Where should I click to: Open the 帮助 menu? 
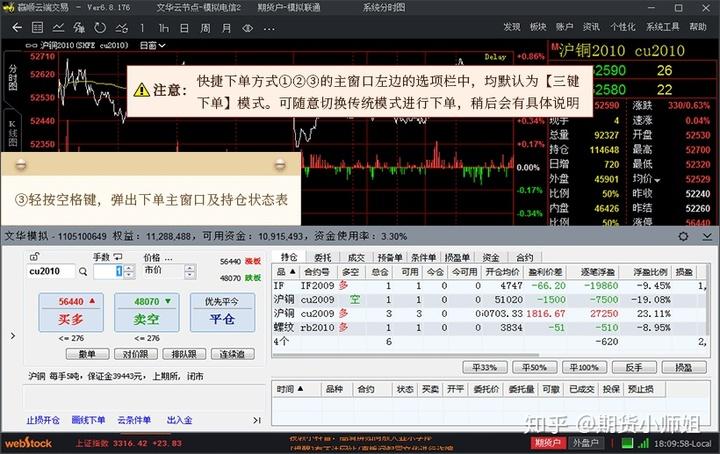[698, 27]
